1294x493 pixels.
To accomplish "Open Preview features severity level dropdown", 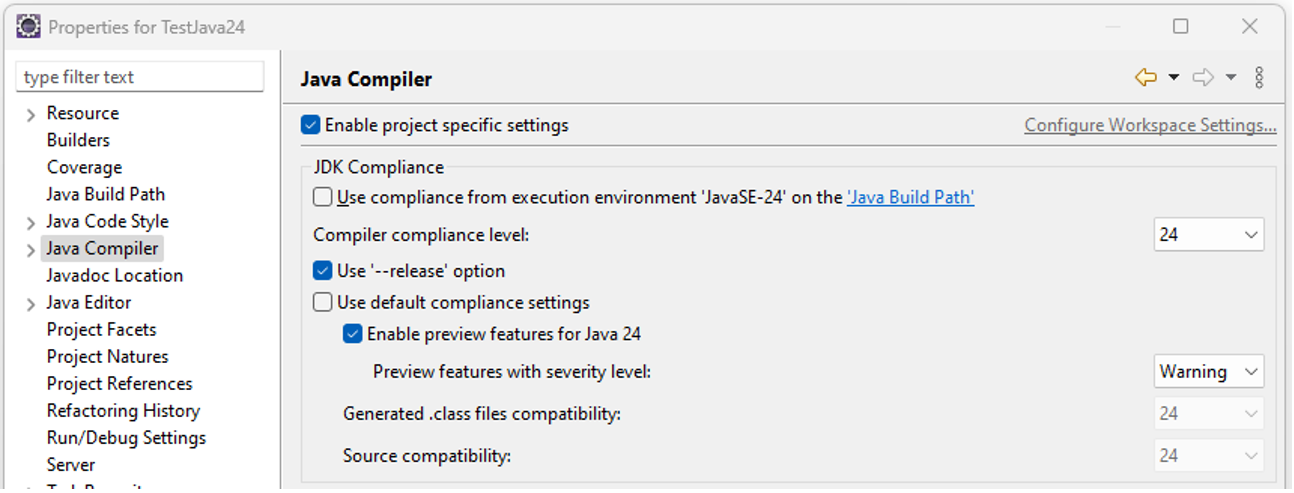I will 1209,371.
